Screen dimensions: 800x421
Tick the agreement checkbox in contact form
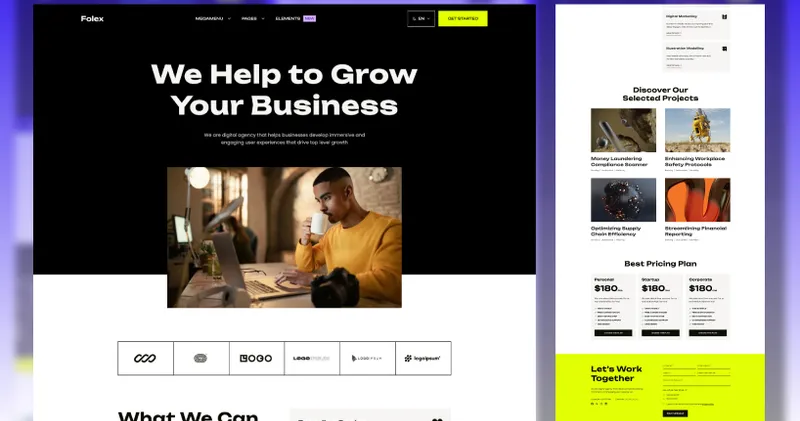click(x=664, y=404)
